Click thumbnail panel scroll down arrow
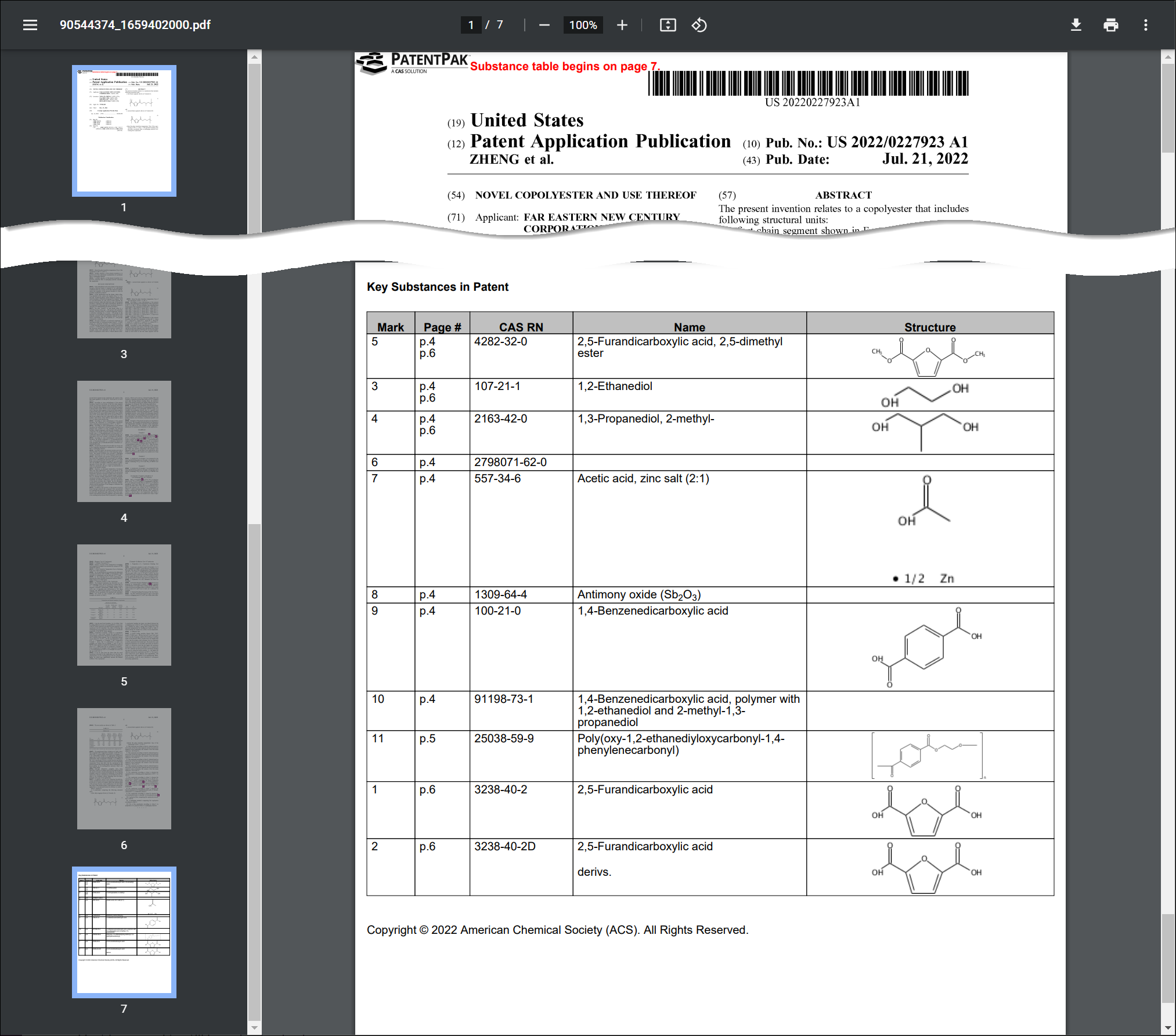Screen dimensions: 1176x1036 [254, 1028]
